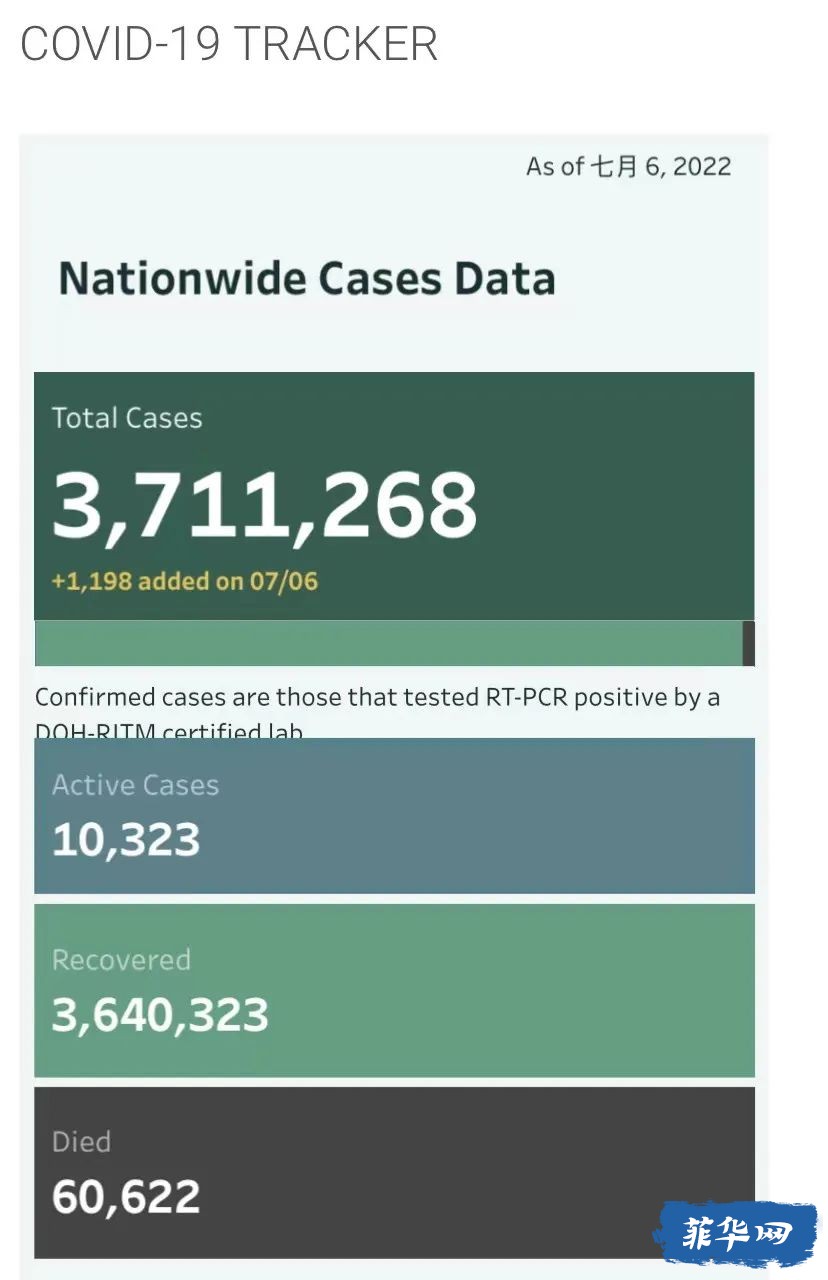
Task: Click the Confirmed cases description text
Action: [x=378, y=712]
